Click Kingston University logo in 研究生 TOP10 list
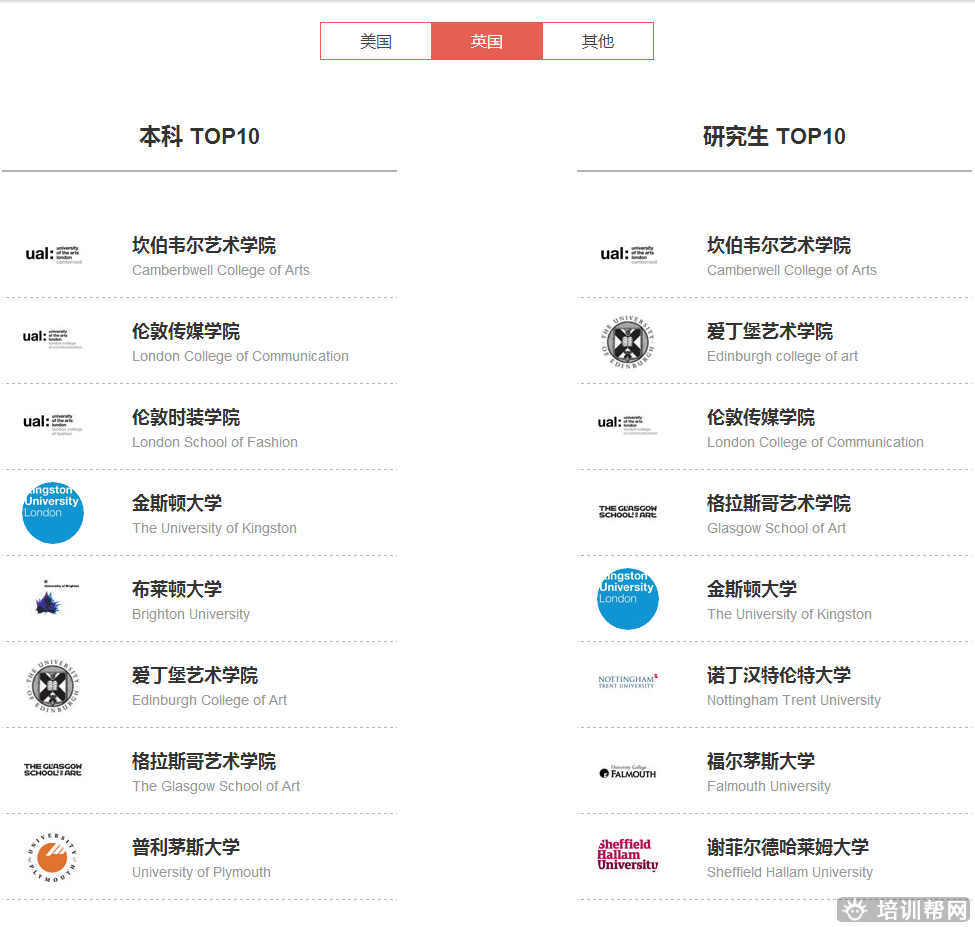 [627, 598]
